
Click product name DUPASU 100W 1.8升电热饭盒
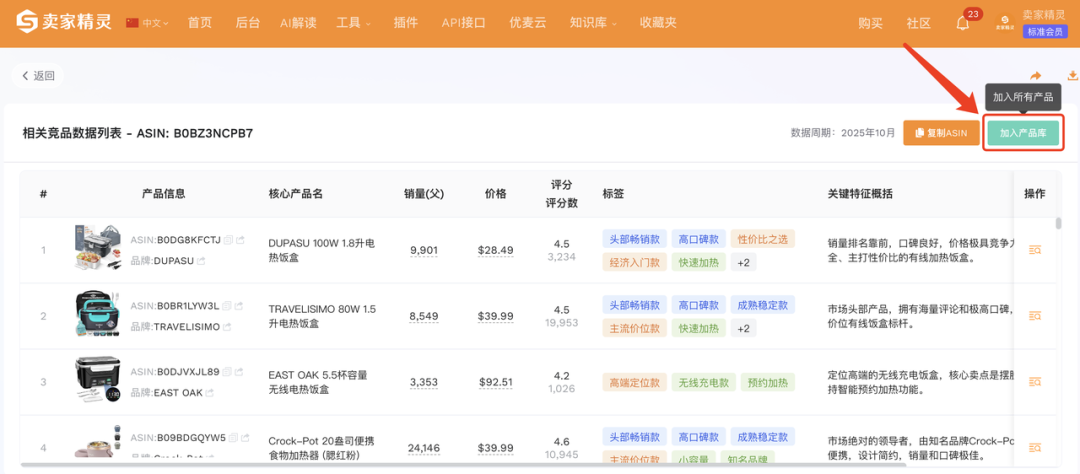pyautogui.click(x=322, y=250)
